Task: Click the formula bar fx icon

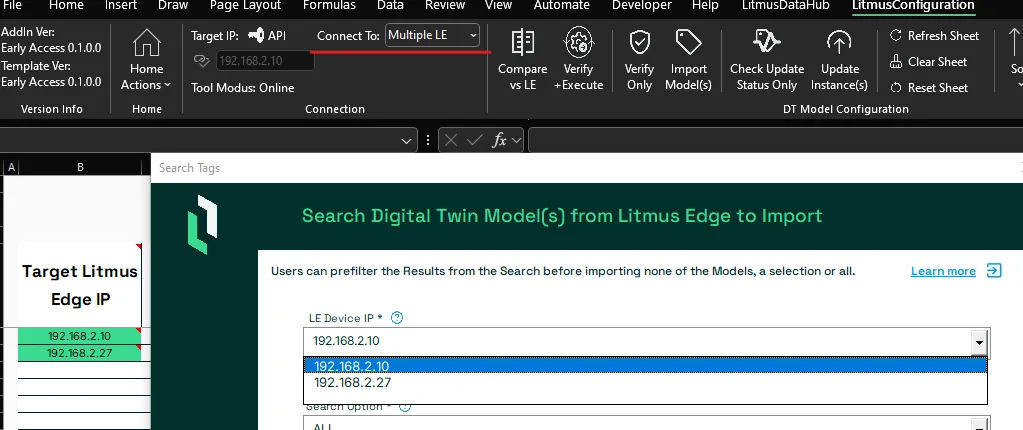Action: click(500, 140)
